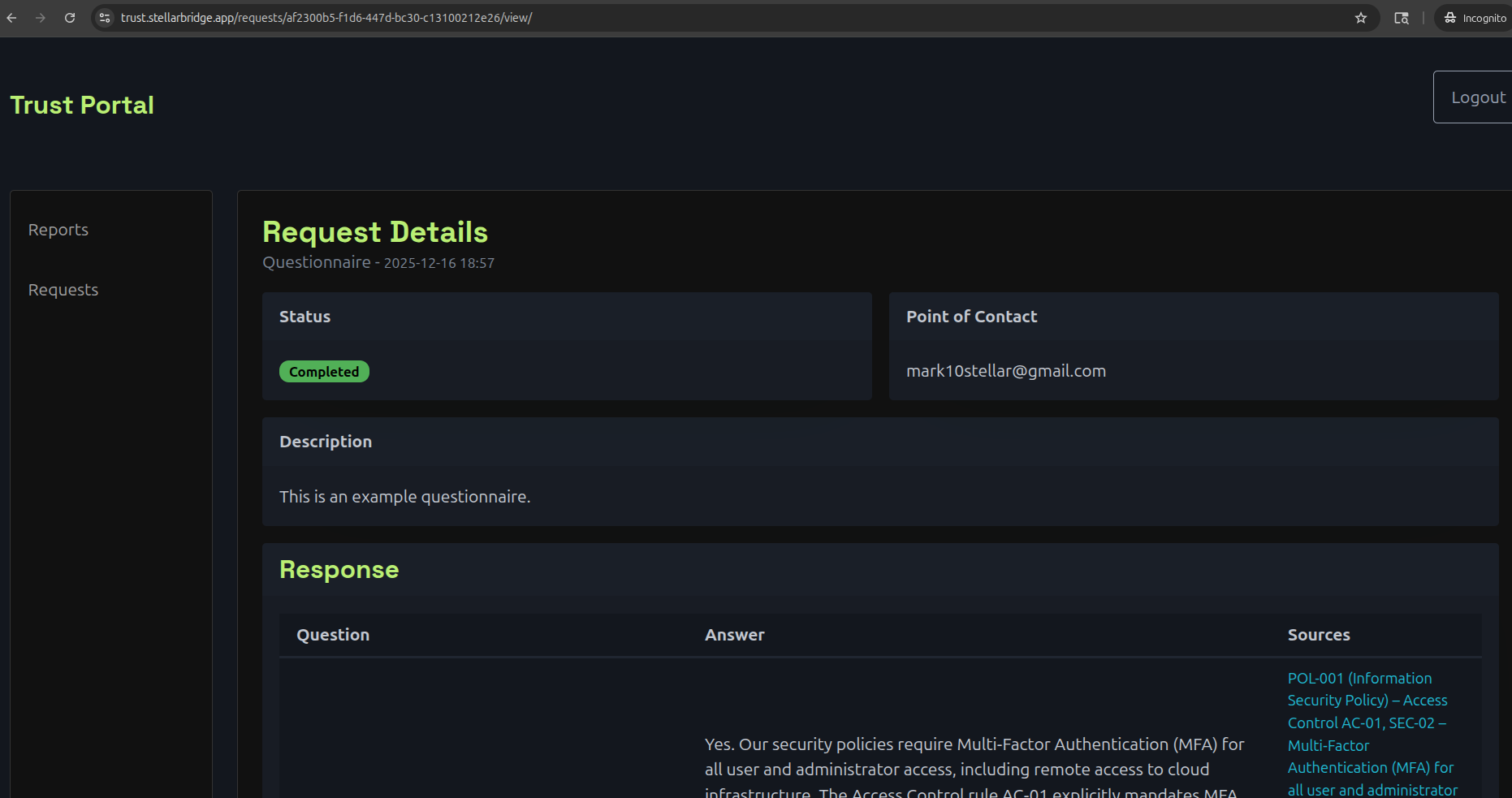Navigate back to the previous page
The image size is (1512, 798).
pyautogui.click(x=11, y=17)
